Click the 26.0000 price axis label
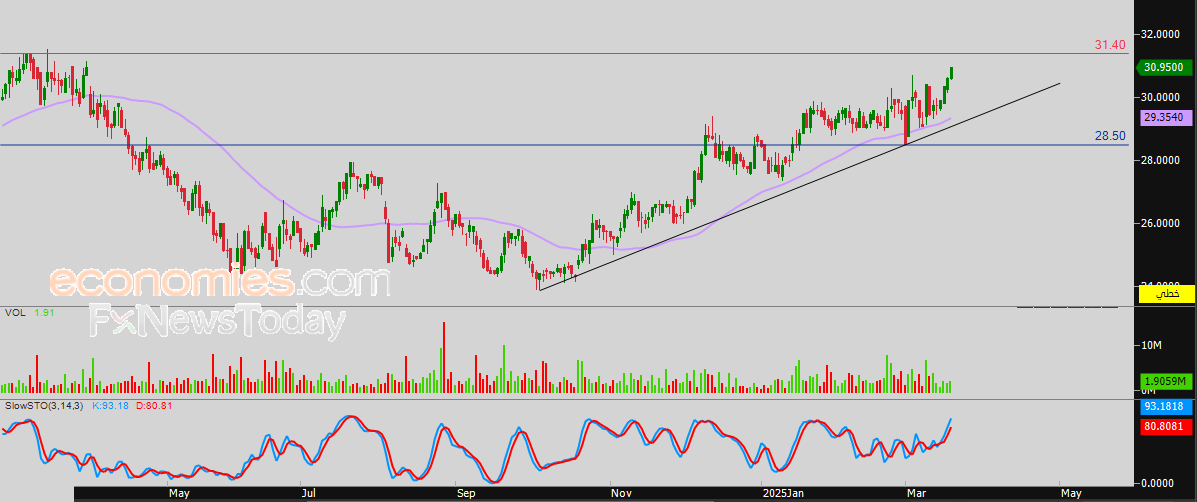Image resolution: width=1197 pixels, height=502 pixels. click(1161, 224)
